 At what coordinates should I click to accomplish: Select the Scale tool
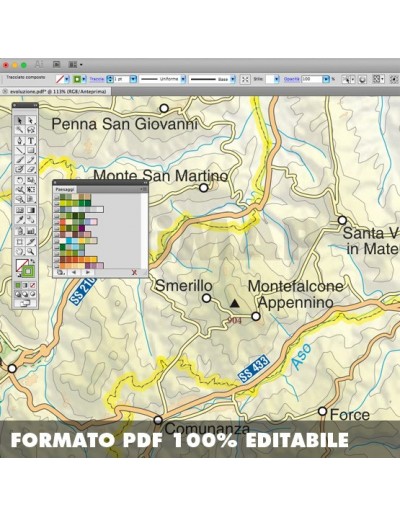(31, 180)
